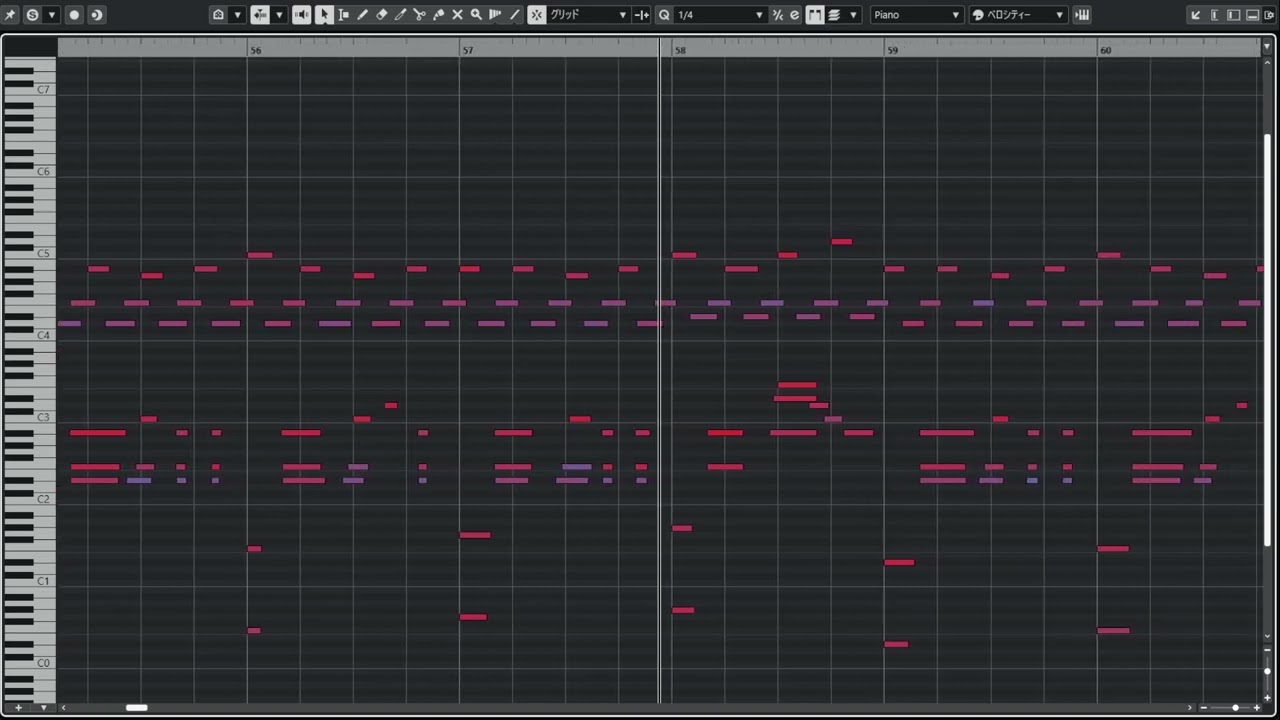Open part borders options dropdown
The width and height of the screenshot is (1280, 720).
tap(237, 15)
